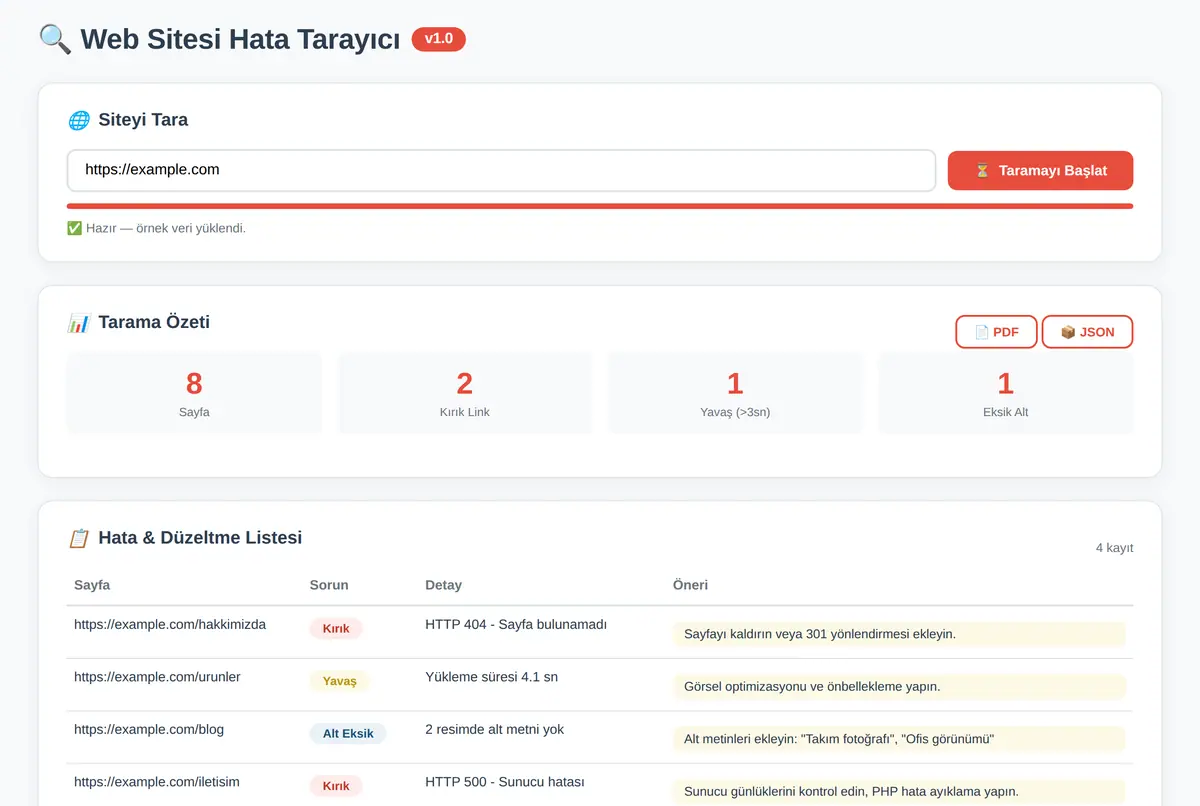
Task: Click the https://example.com/hakkimizda cell
Action: pyautogui.click(x=170, y=624)
